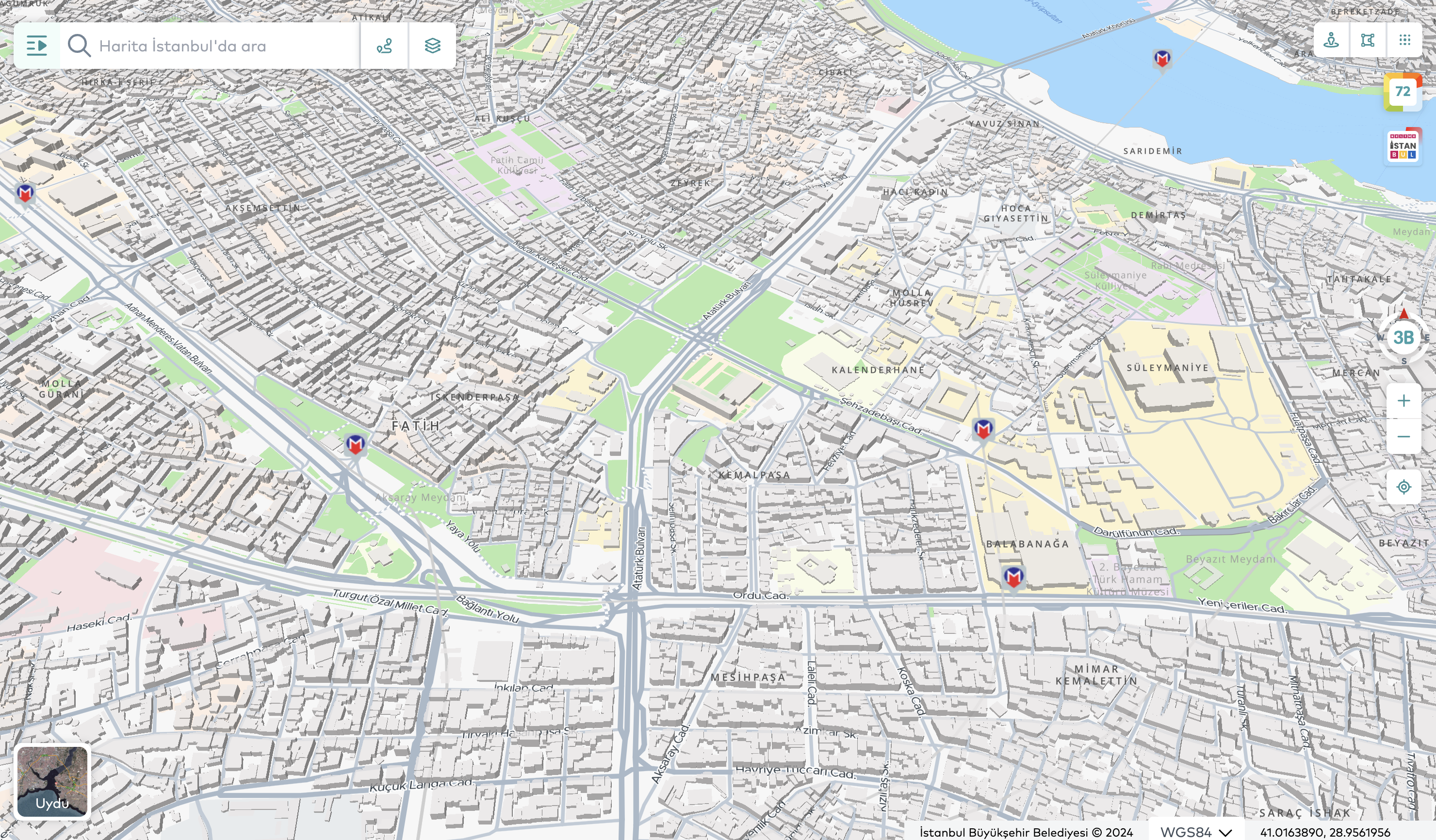This screenshot has width=1436, height=840.
Task: Center map on my location
Action: 1403,487
